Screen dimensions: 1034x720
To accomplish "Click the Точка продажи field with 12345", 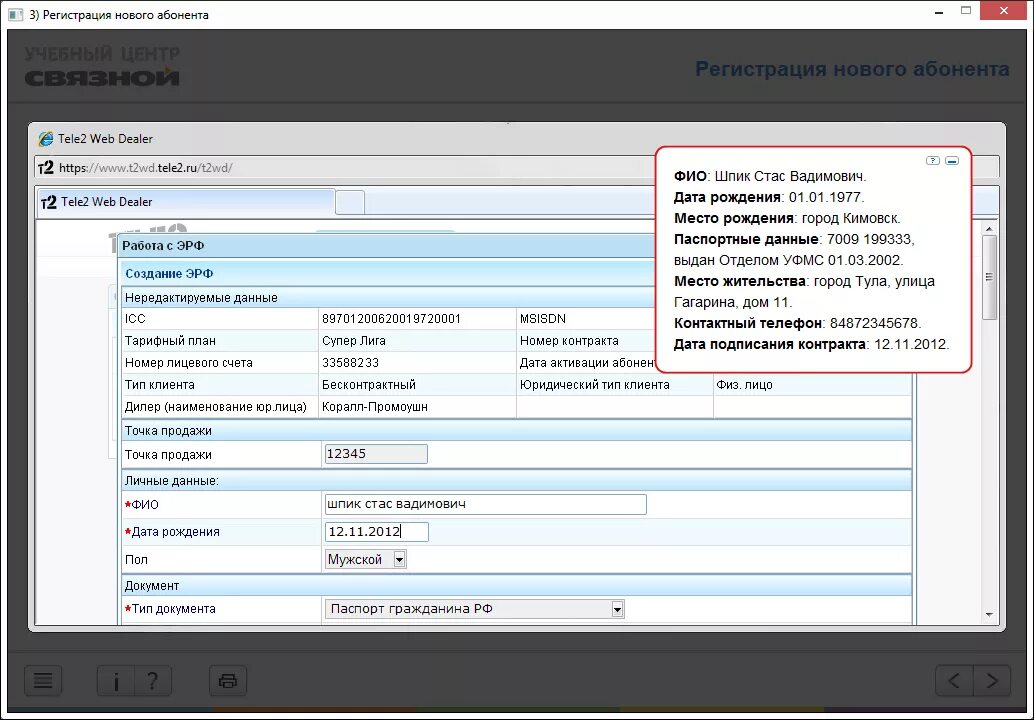I will pyautogui.click(x=376, y=454).
